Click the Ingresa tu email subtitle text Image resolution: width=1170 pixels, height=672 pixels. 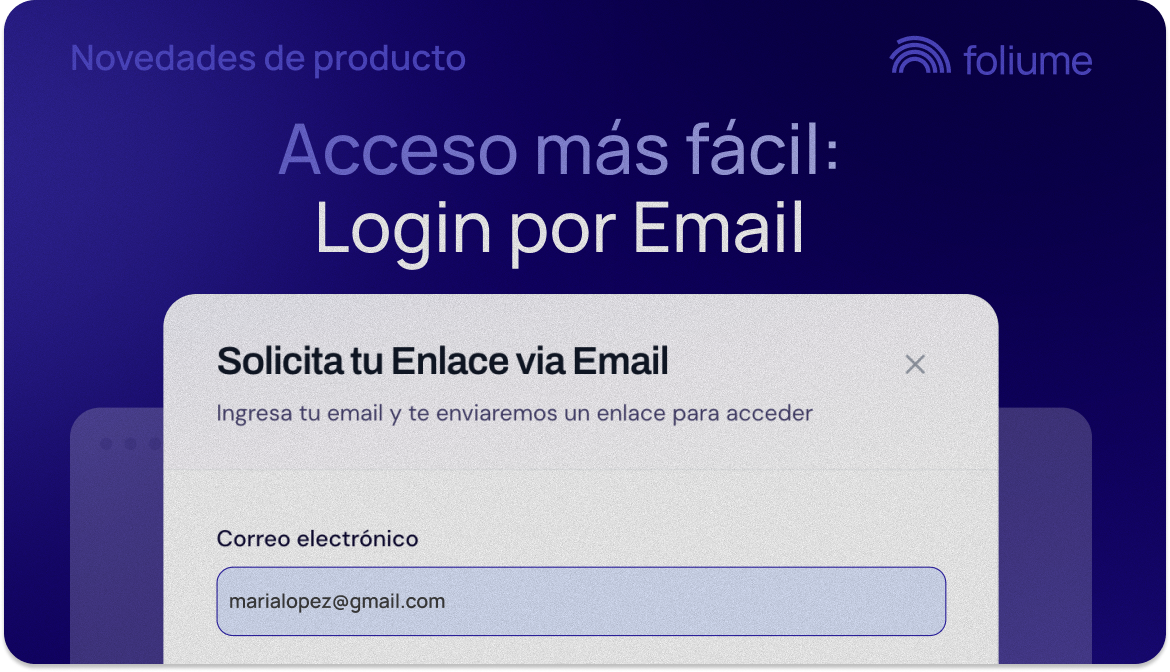click(514, 413)
